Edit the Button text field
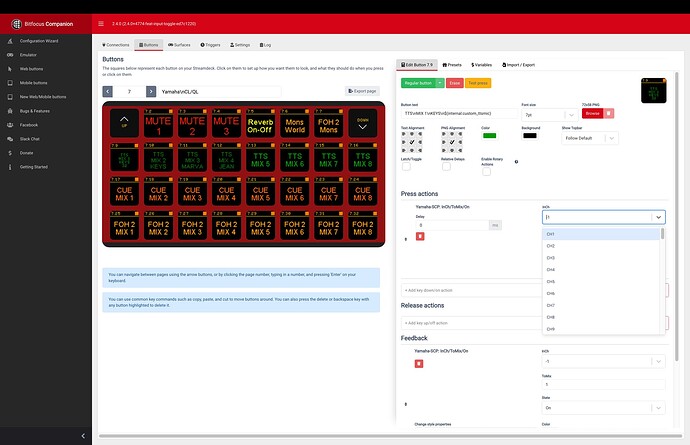This screenshot has width=690, height=445. (x=459, y=114)
